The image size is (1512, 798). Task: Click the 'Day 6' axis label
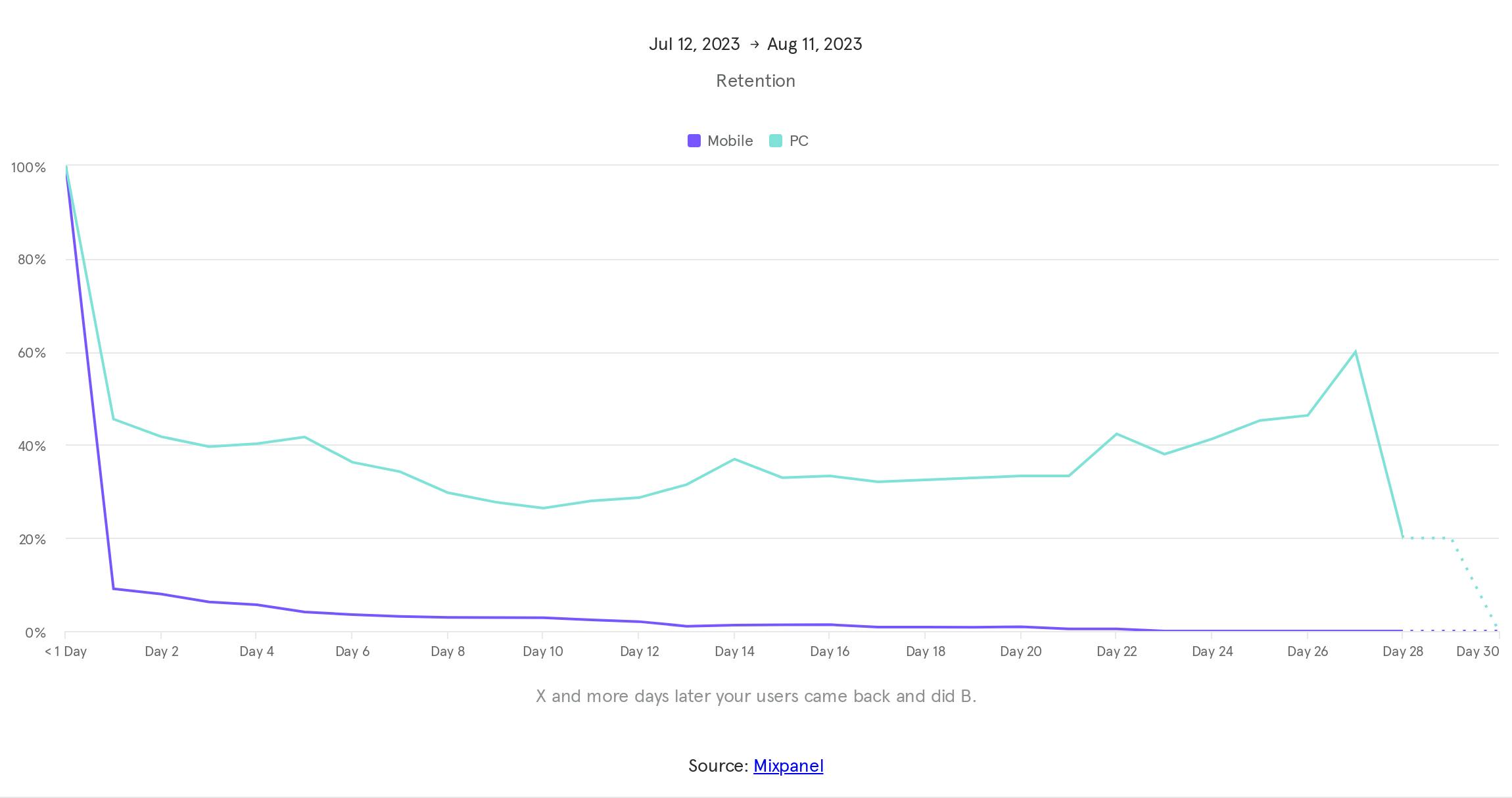click(x=352, y=651)
